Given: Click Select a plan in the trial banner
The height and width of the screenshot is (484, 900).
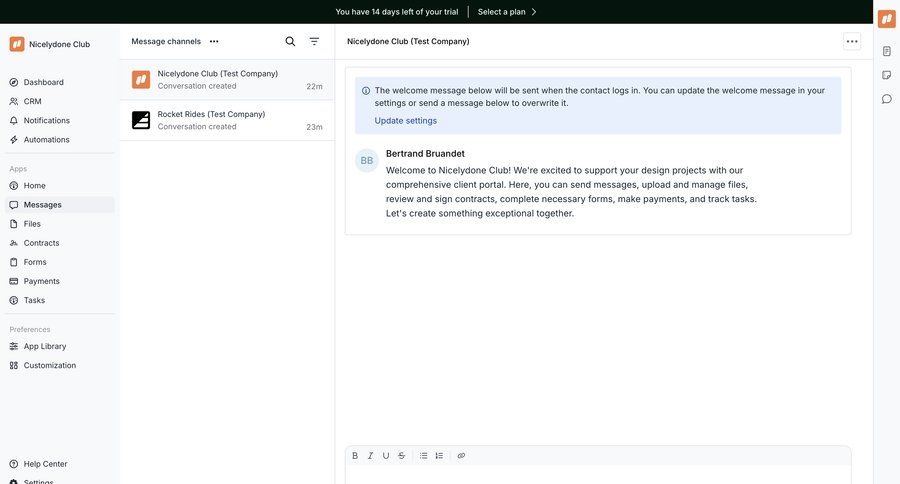Looking at the screenshot, I should click(x=507, y=11).
